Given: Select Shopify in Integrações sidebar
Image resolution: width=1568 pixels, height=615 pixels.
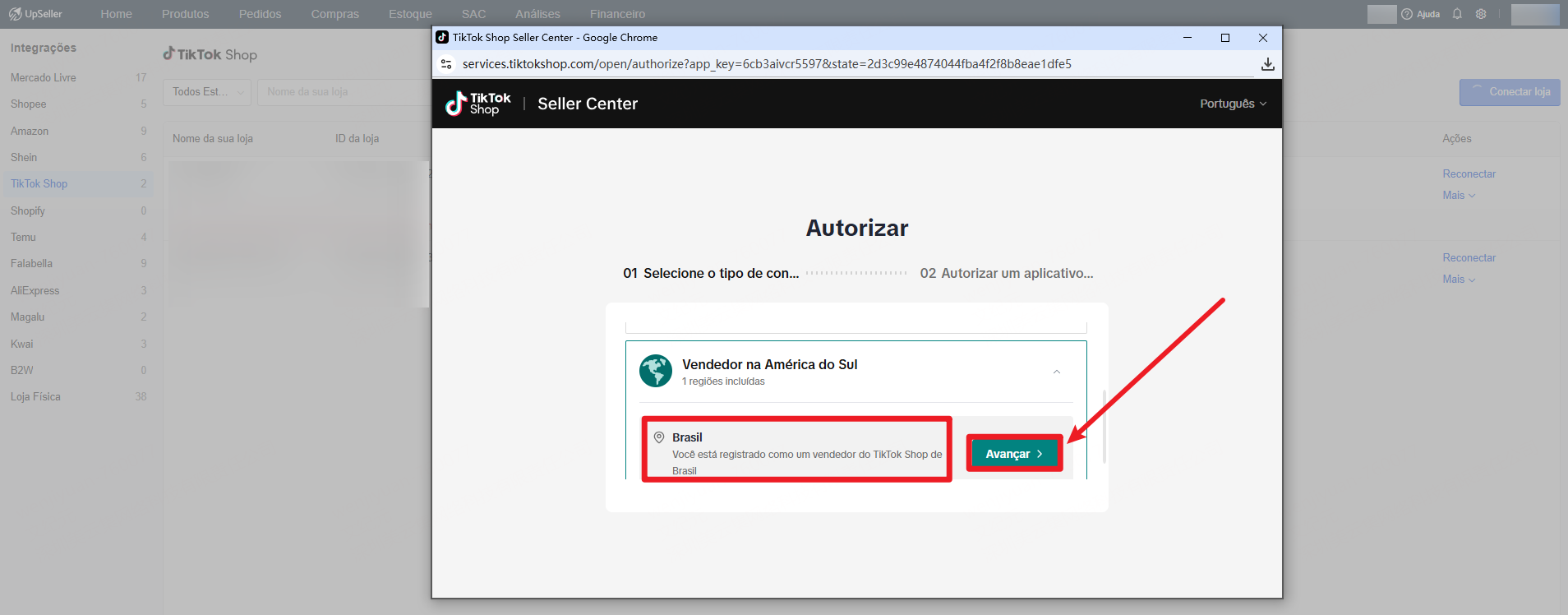Looking at the screenshot, I should (77, 210).
